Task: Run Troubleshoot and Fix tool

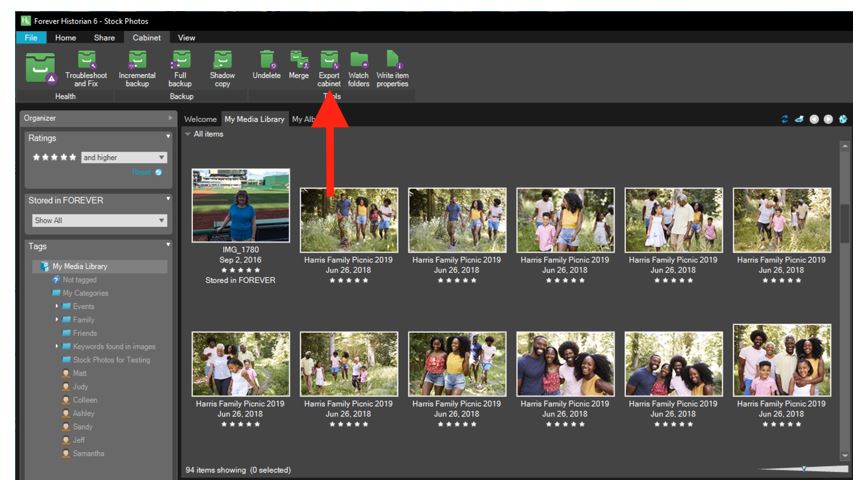Action: (86, 69)
